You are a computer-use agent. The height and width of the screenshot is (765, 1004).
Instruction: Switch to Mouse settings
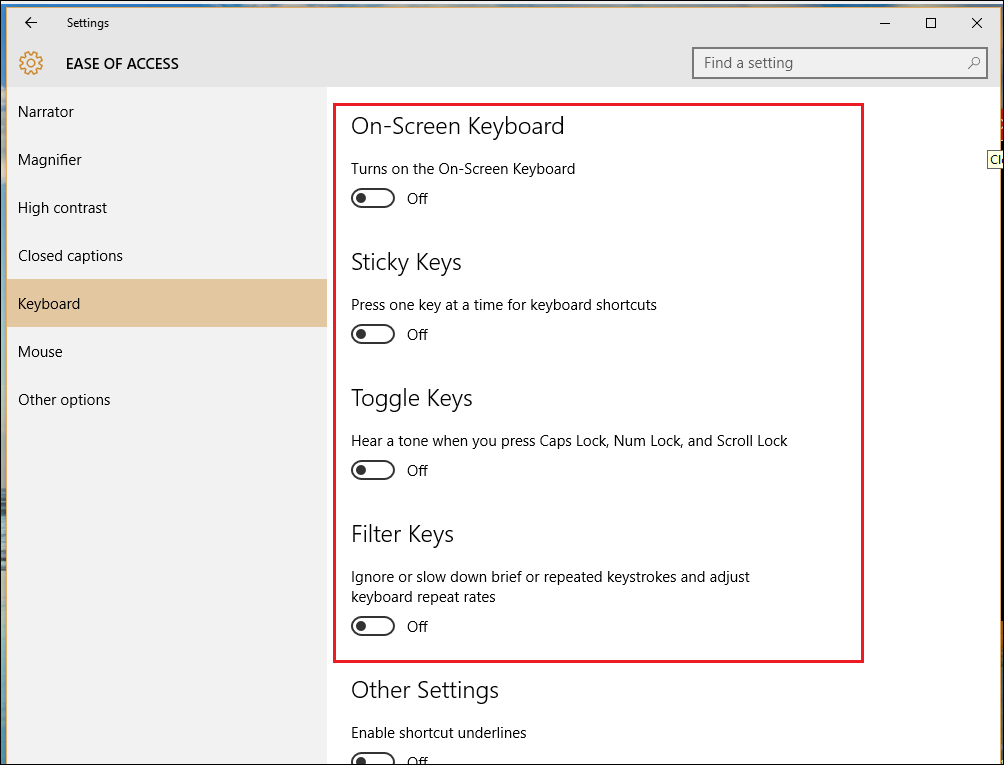pyautogui.click(x=40, y=352)
